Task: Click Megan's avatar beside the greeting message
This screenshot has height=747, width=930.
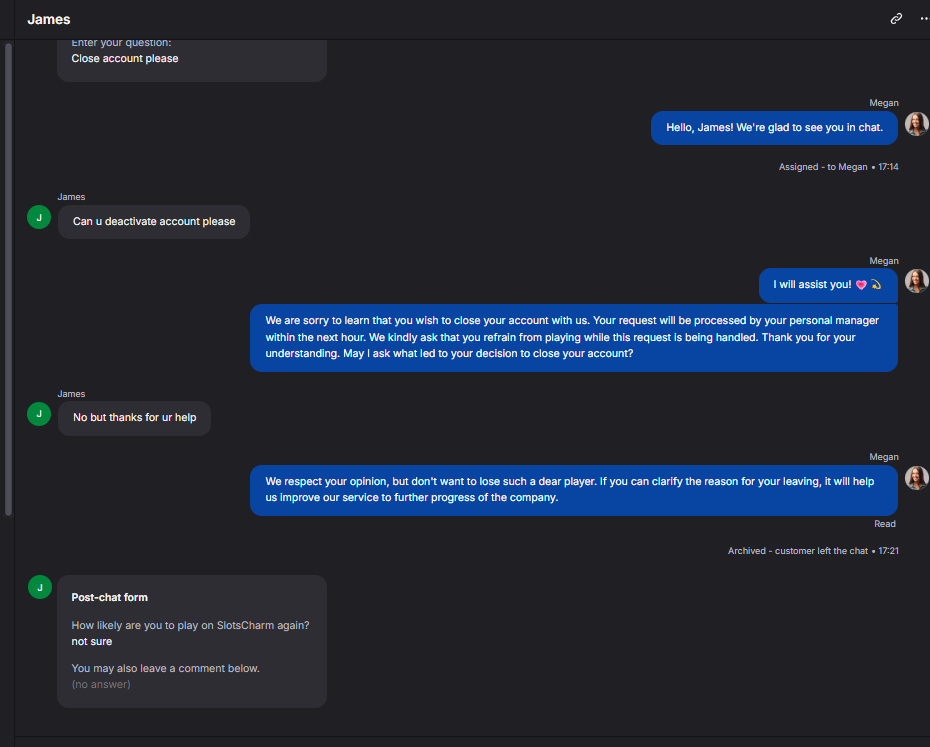Action: click(x=916, y=124)
